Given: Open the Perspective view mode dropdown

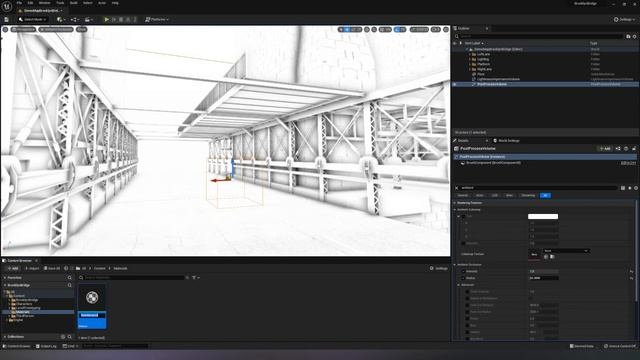Looking at the screenshot, I should pos(24,29).
